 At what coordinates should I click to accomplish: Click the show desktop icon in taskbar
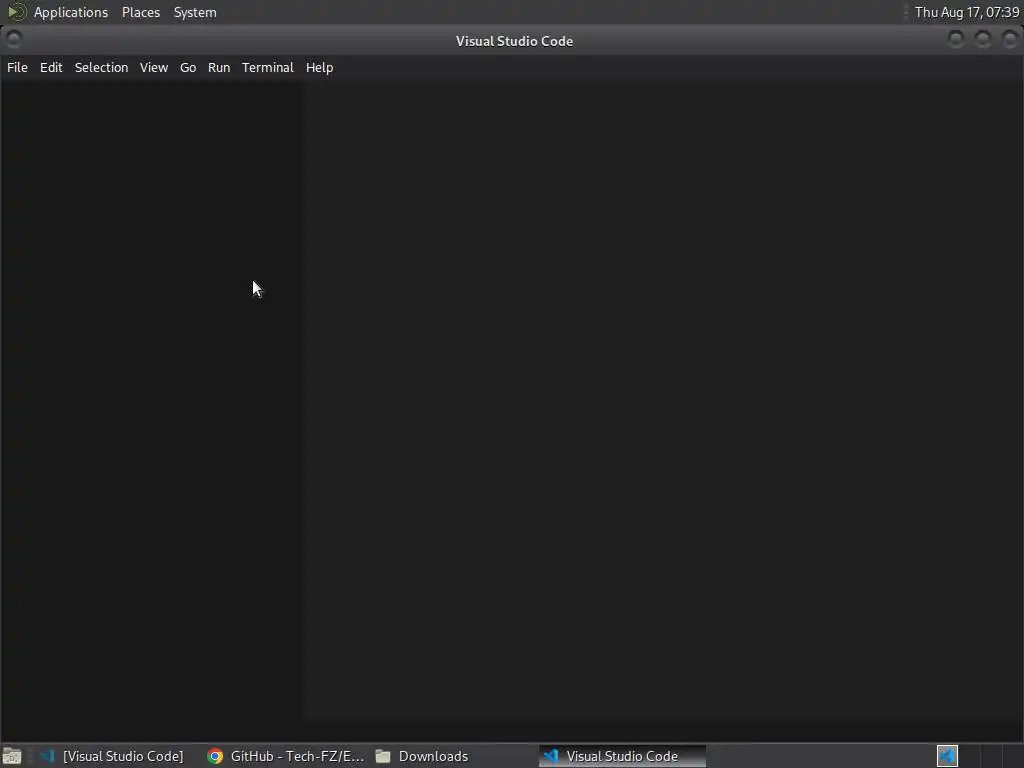point(12,756)
